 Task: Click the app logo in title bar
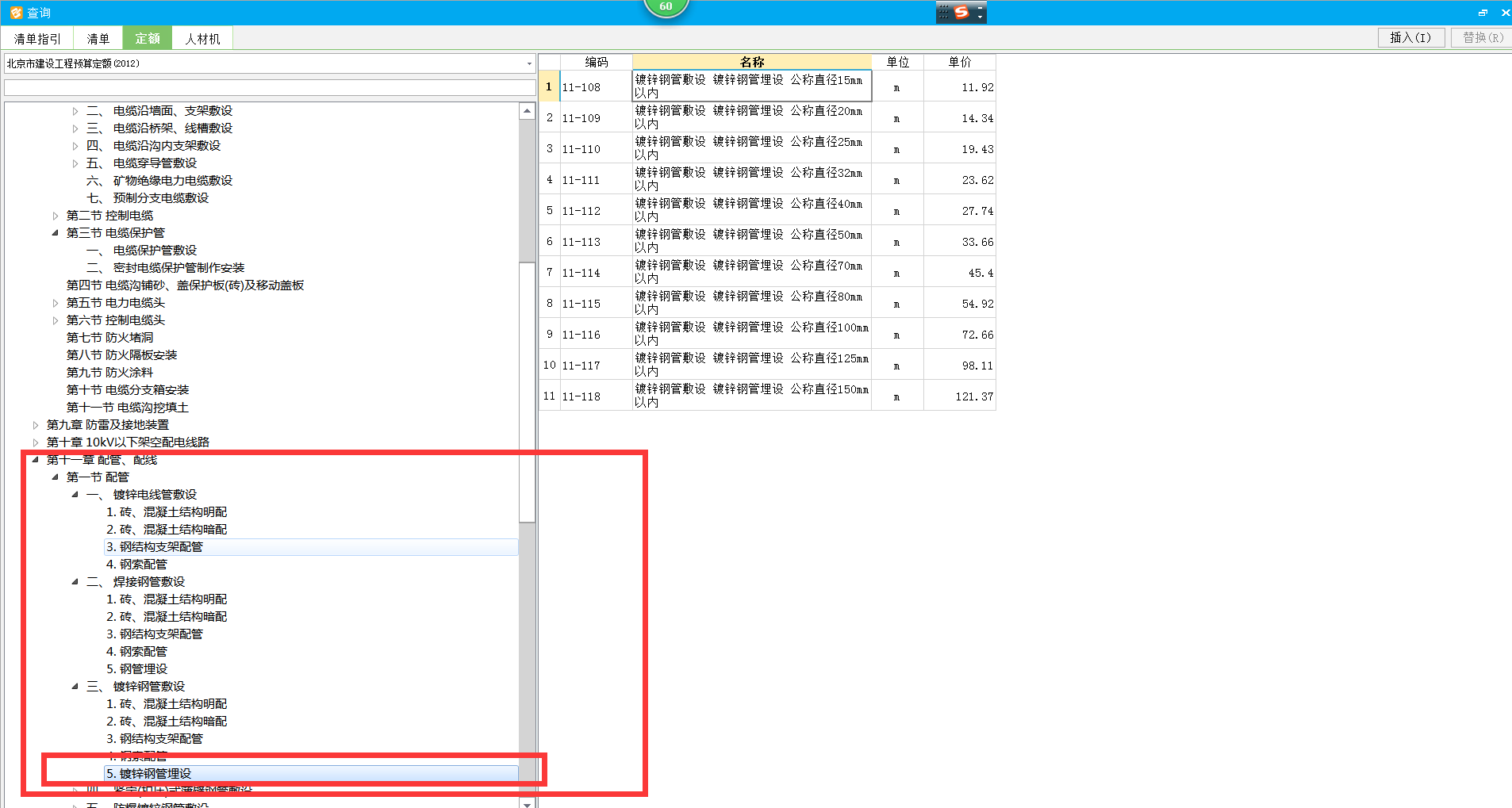(16, 13)
